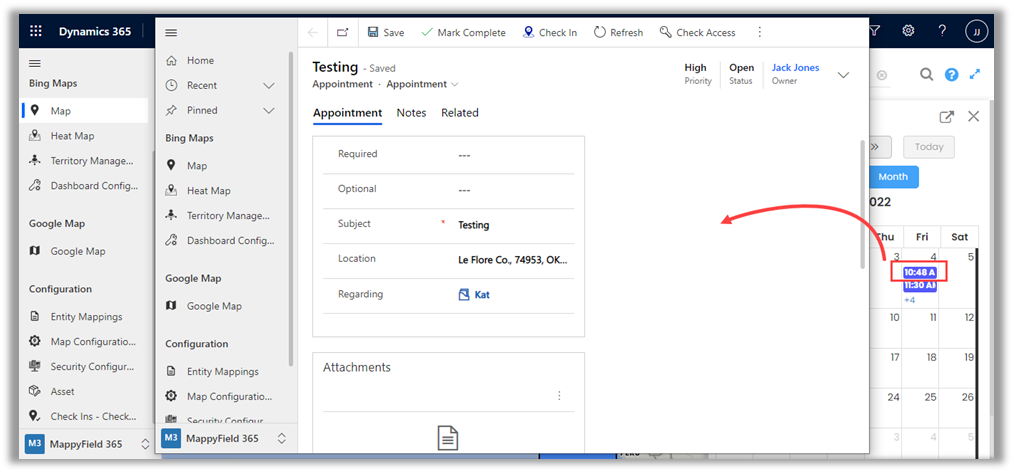This screenshot has width=1014, height=473.
Task: Click the Save icon in command bar
Action: coord(375,32)
